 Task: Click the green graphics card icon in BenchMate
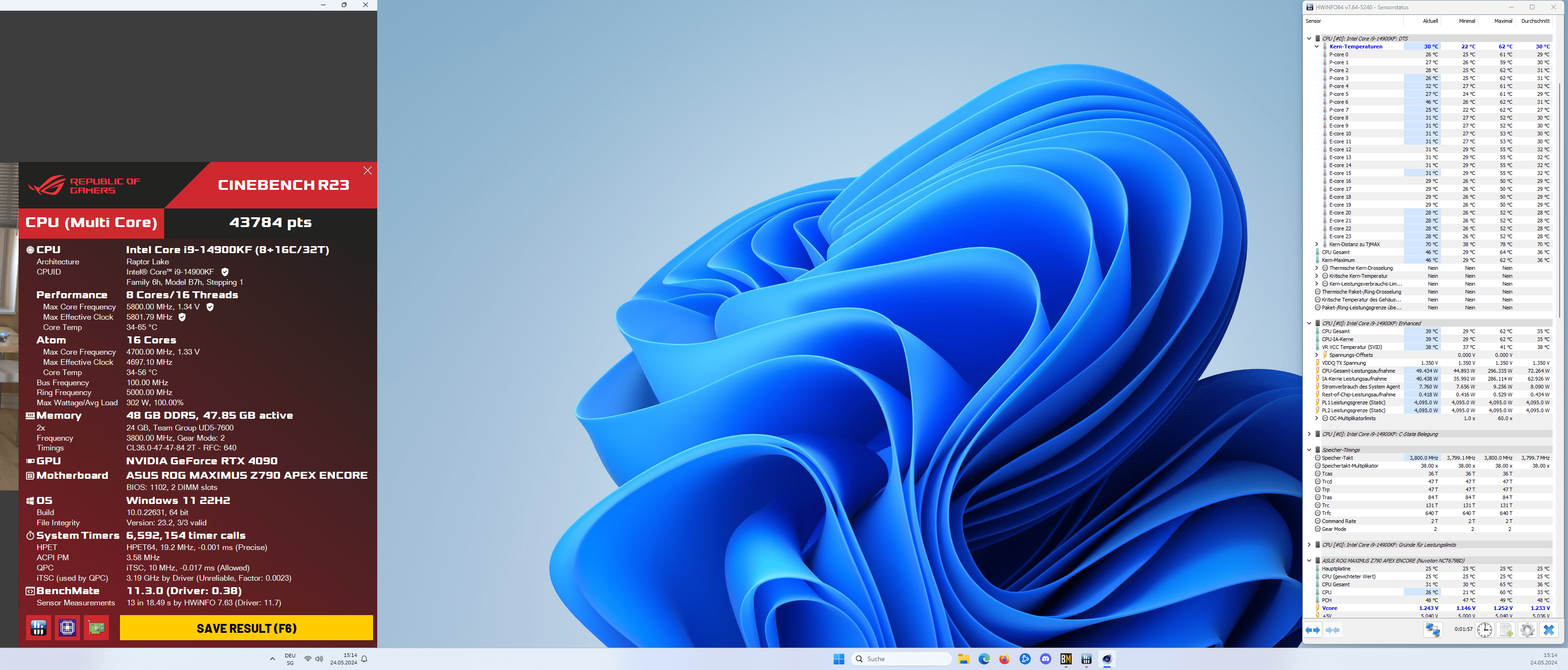pyautogui.click(x=96, y=628)
